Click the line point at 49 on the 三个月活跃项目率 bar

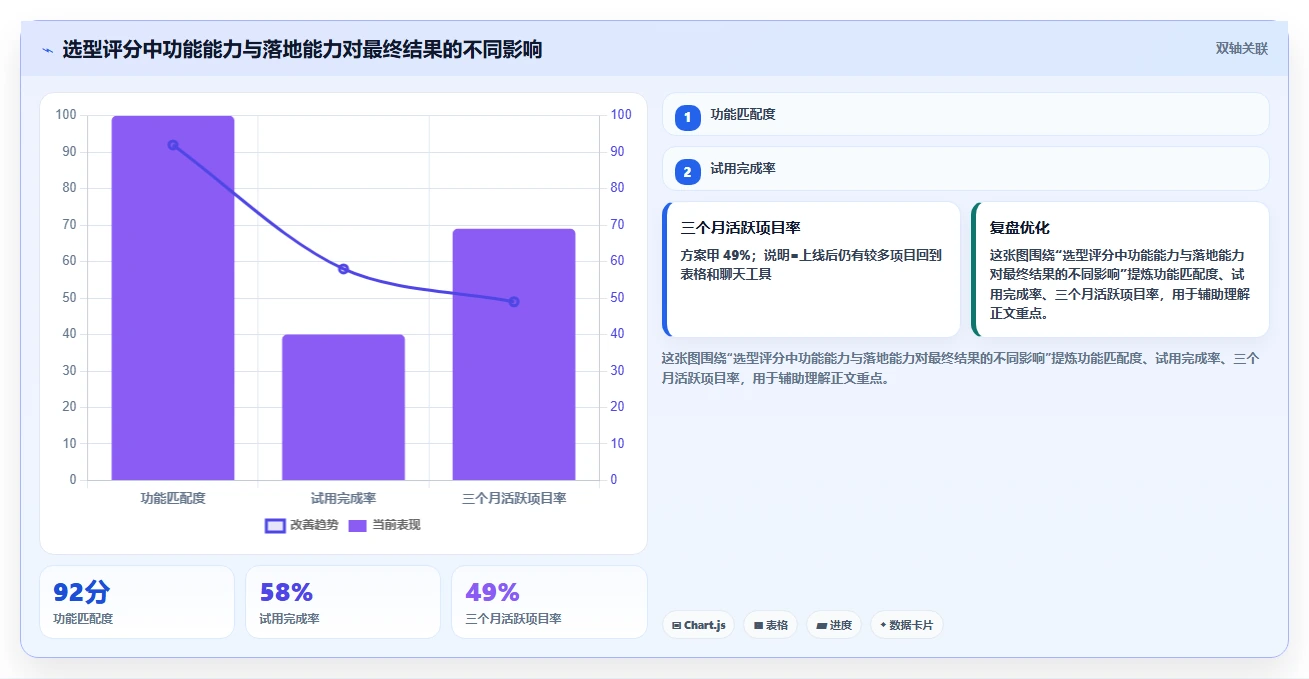click(x=514, y=301)
